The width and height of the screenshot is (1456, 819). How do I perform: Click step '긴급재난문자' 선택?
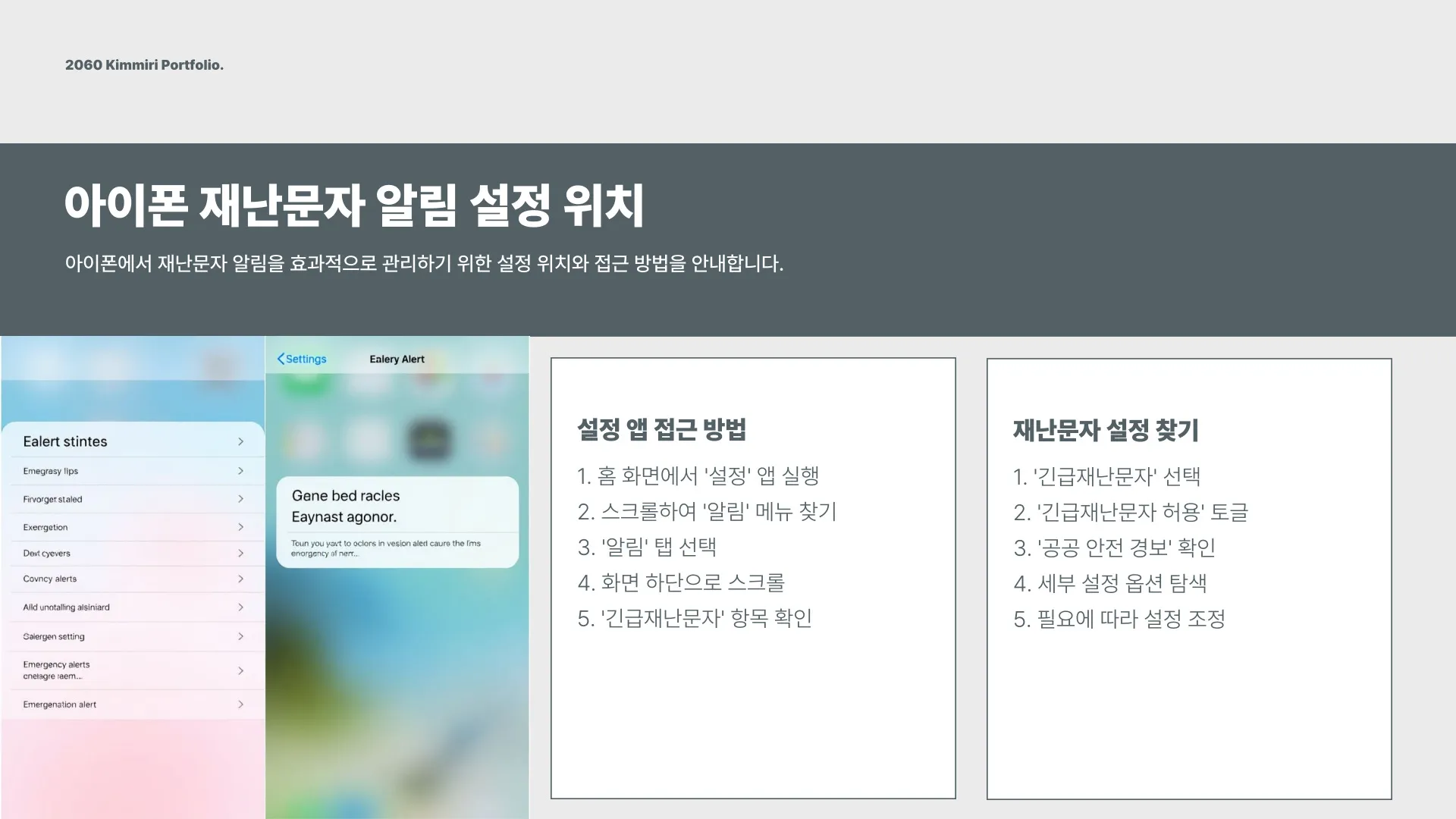[1106, 477]
